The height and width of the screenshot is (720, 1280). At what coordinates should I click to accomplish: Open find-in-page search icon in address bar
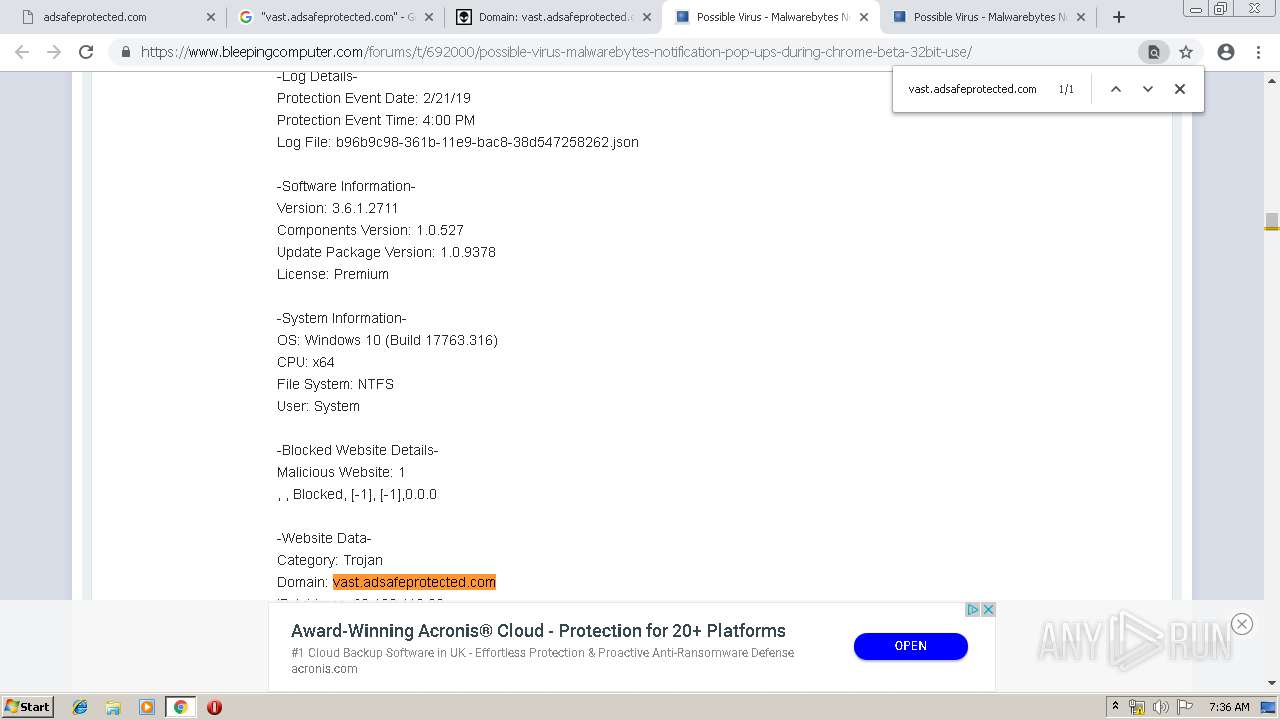1153,52
